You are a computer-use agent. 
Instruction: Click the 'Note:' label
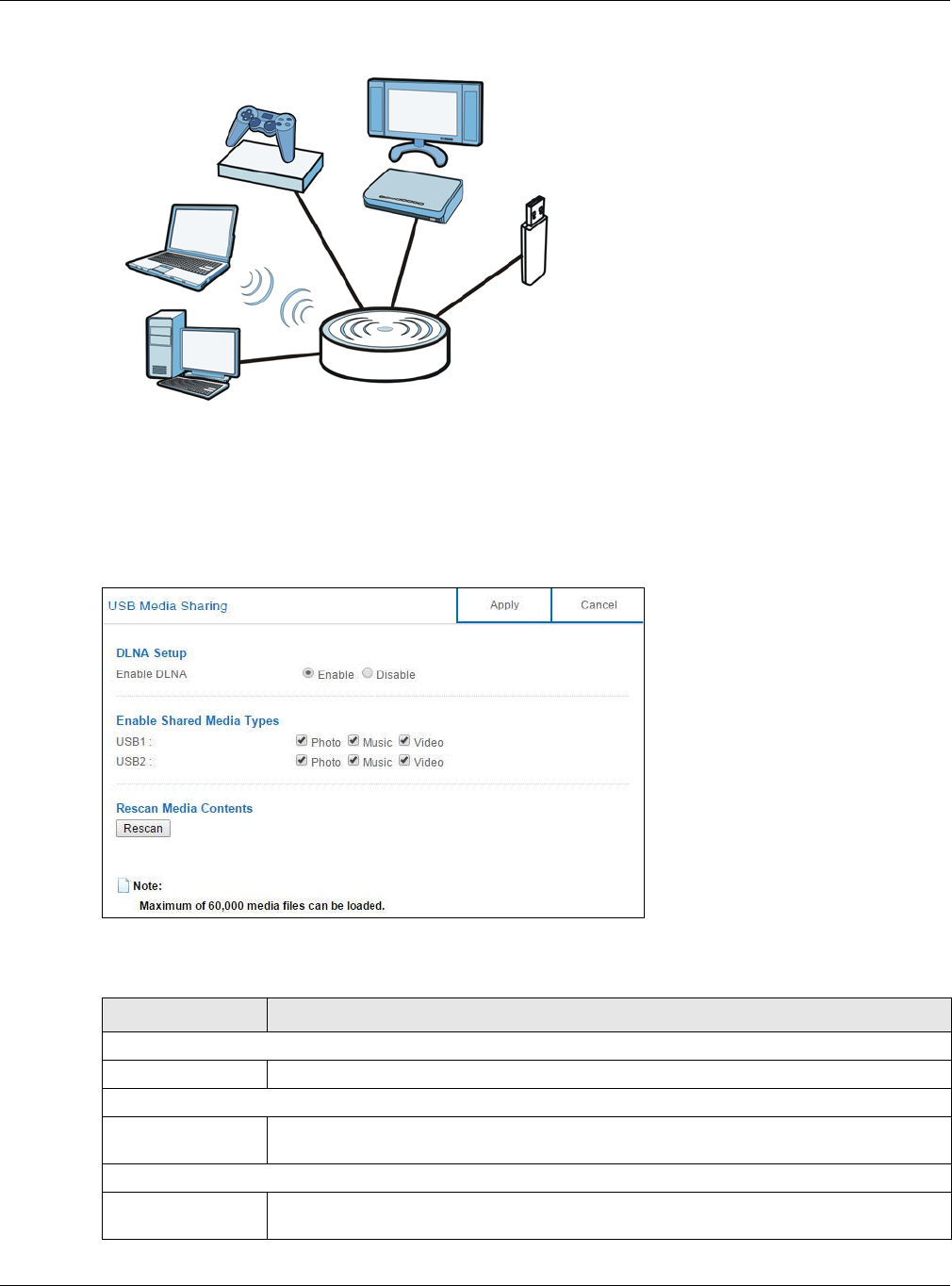[x=147, y=886]
